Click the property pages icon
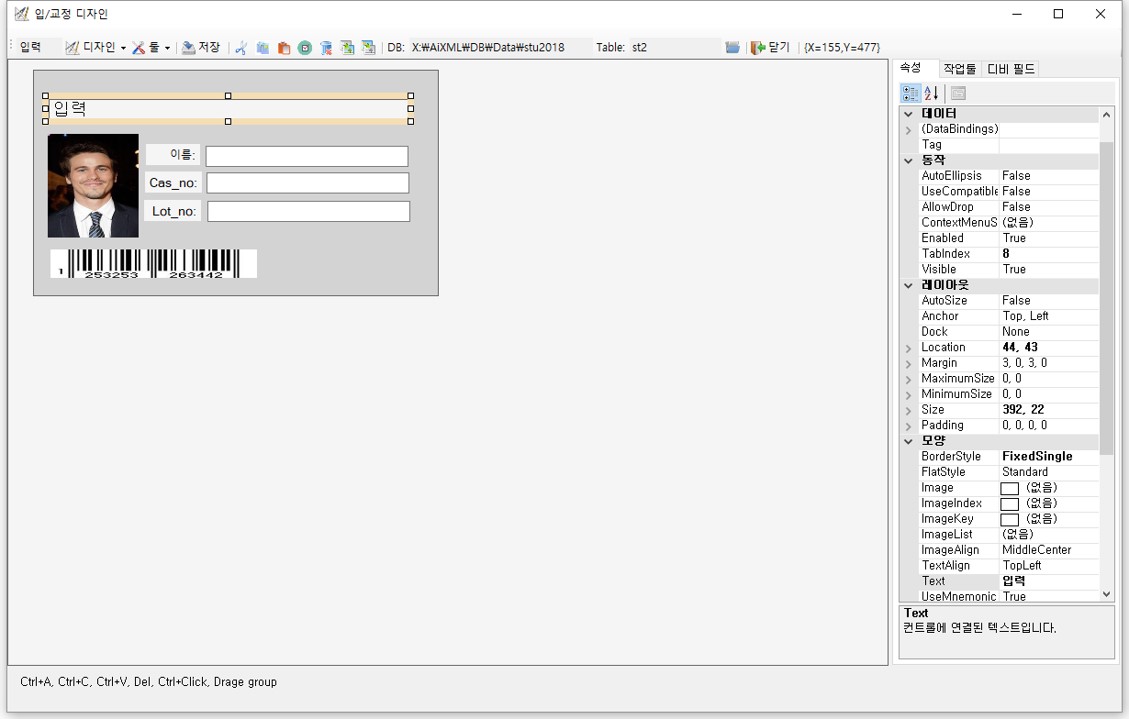This screenshot has width=1129, height=719. [x=958, y=93]
